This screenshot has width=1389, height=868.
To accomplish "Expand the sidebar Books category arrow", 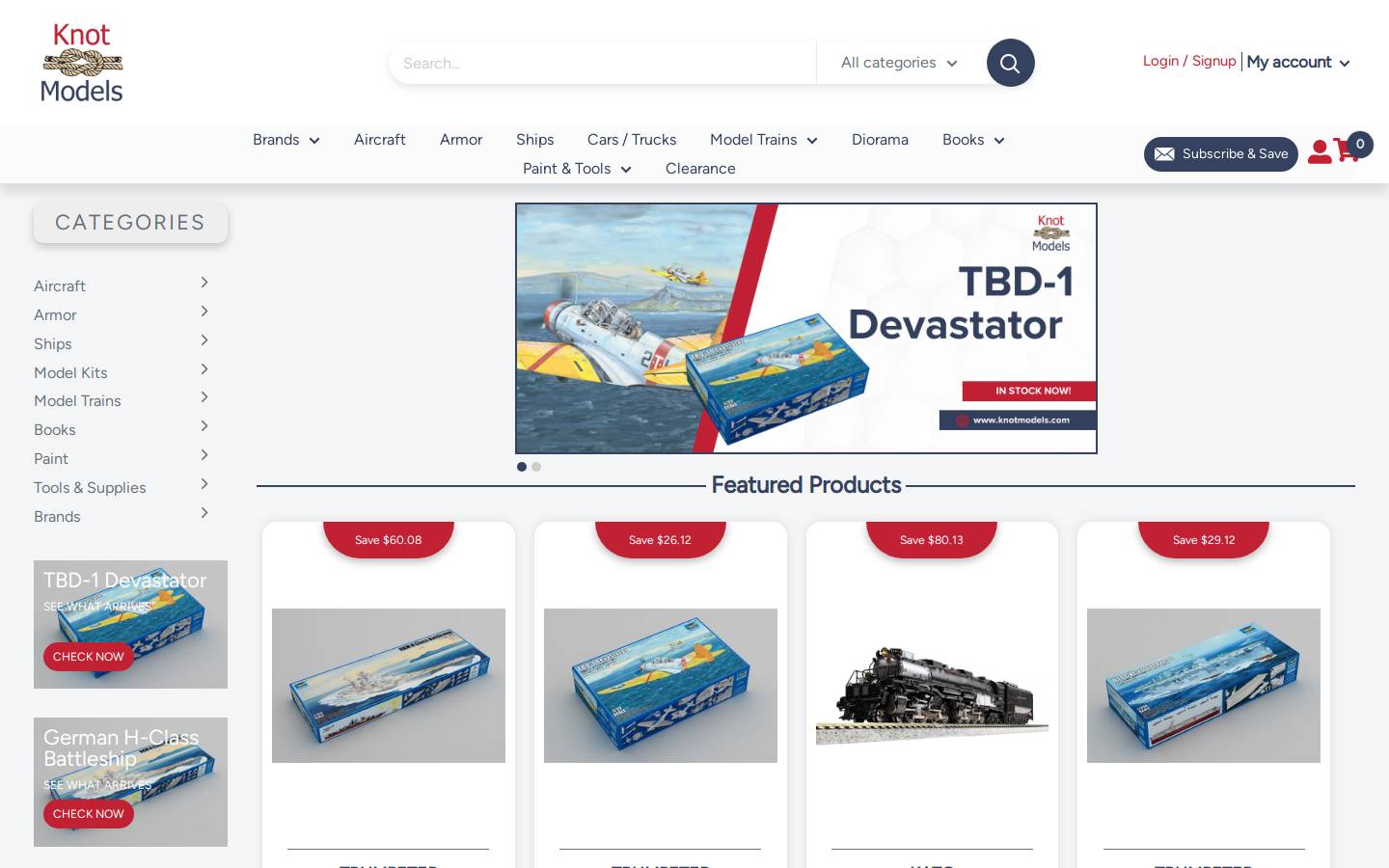I will (x=204, y=426).
